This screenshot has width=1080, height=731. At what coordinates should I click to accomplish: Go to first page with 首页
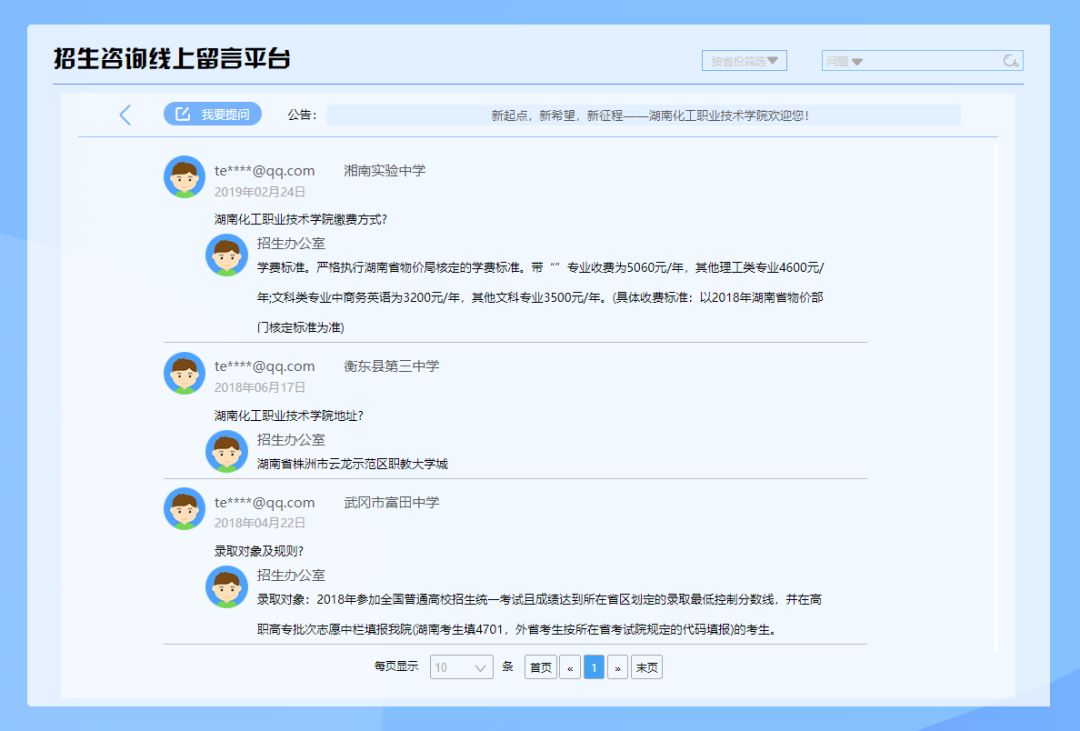pyautogui.click(x=540, y=667)
